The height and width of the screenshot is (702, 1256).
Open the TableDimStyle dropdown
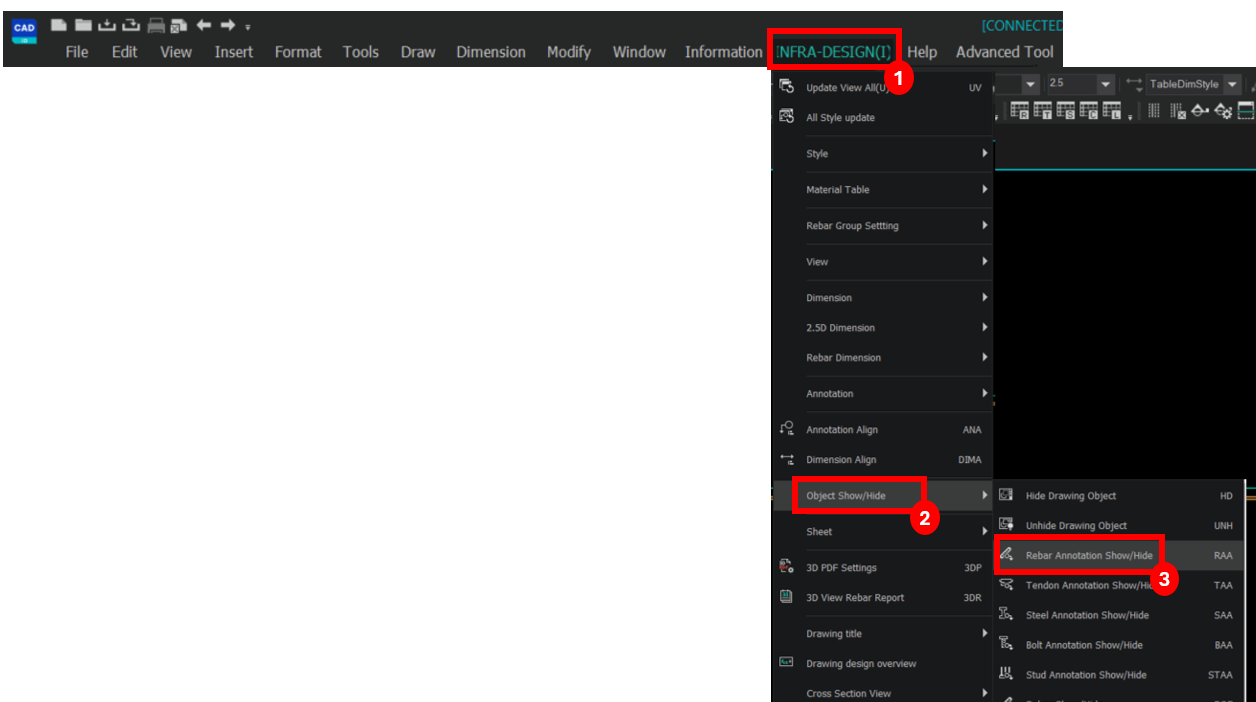click(1232, 85)
